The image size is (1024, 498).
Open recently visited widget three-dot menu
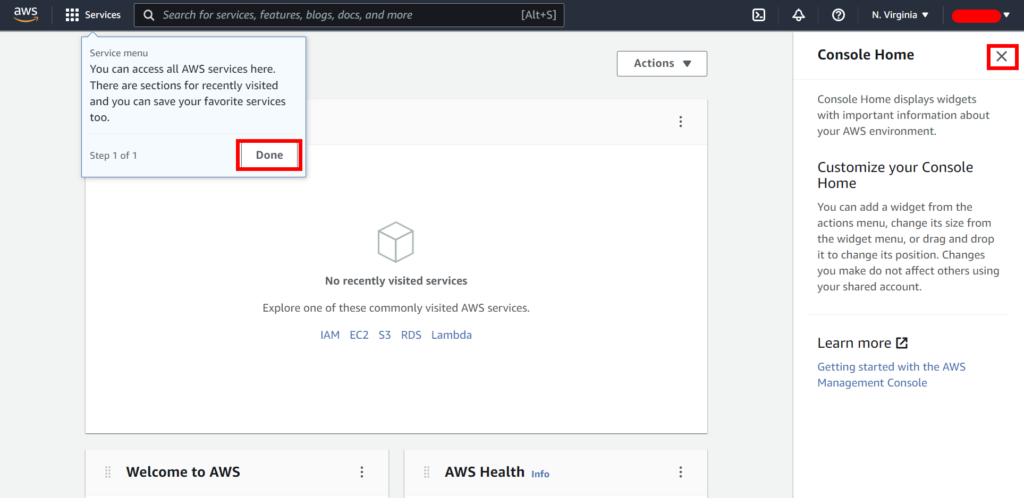pyautogui.click(x=680, y=121)
